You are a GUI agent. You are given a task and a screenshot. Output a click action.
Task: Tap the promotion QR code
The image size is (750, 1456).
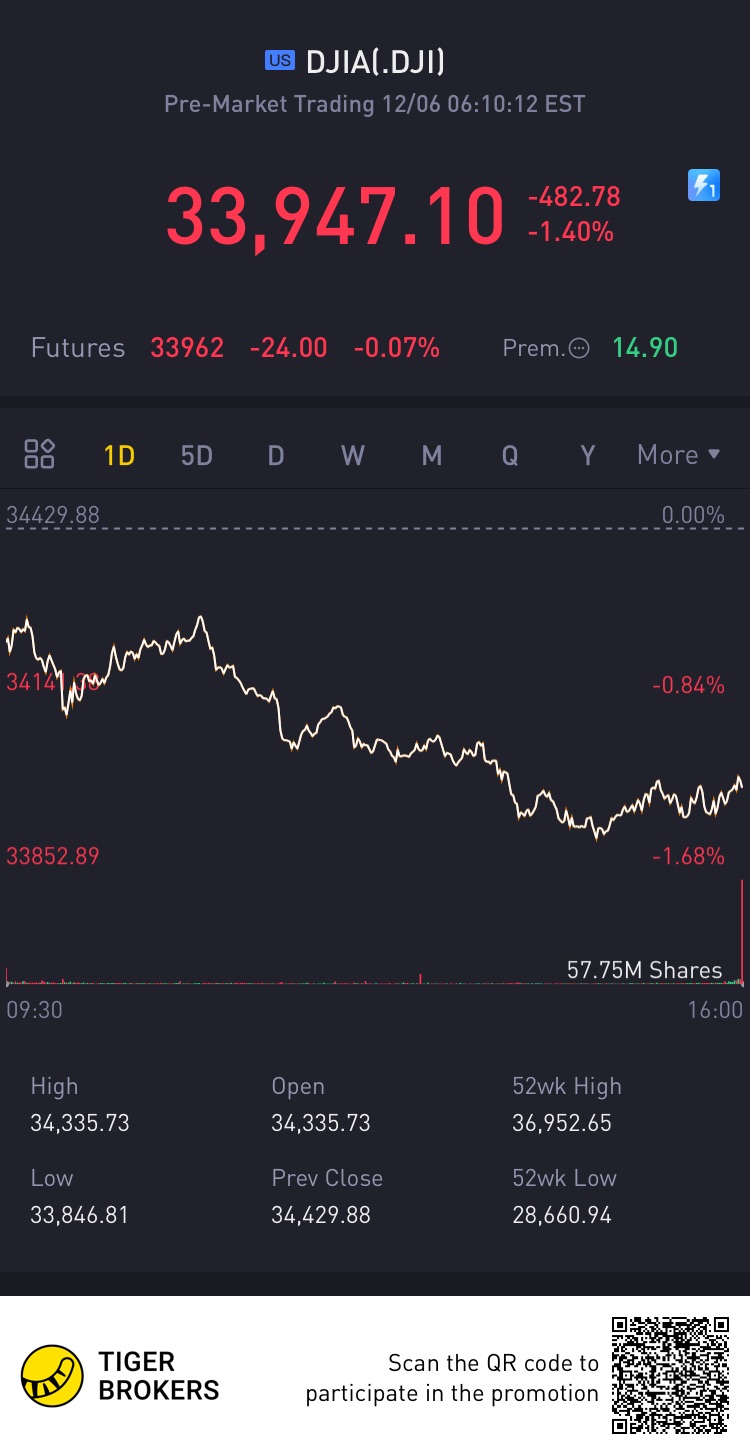(671, 1376)
